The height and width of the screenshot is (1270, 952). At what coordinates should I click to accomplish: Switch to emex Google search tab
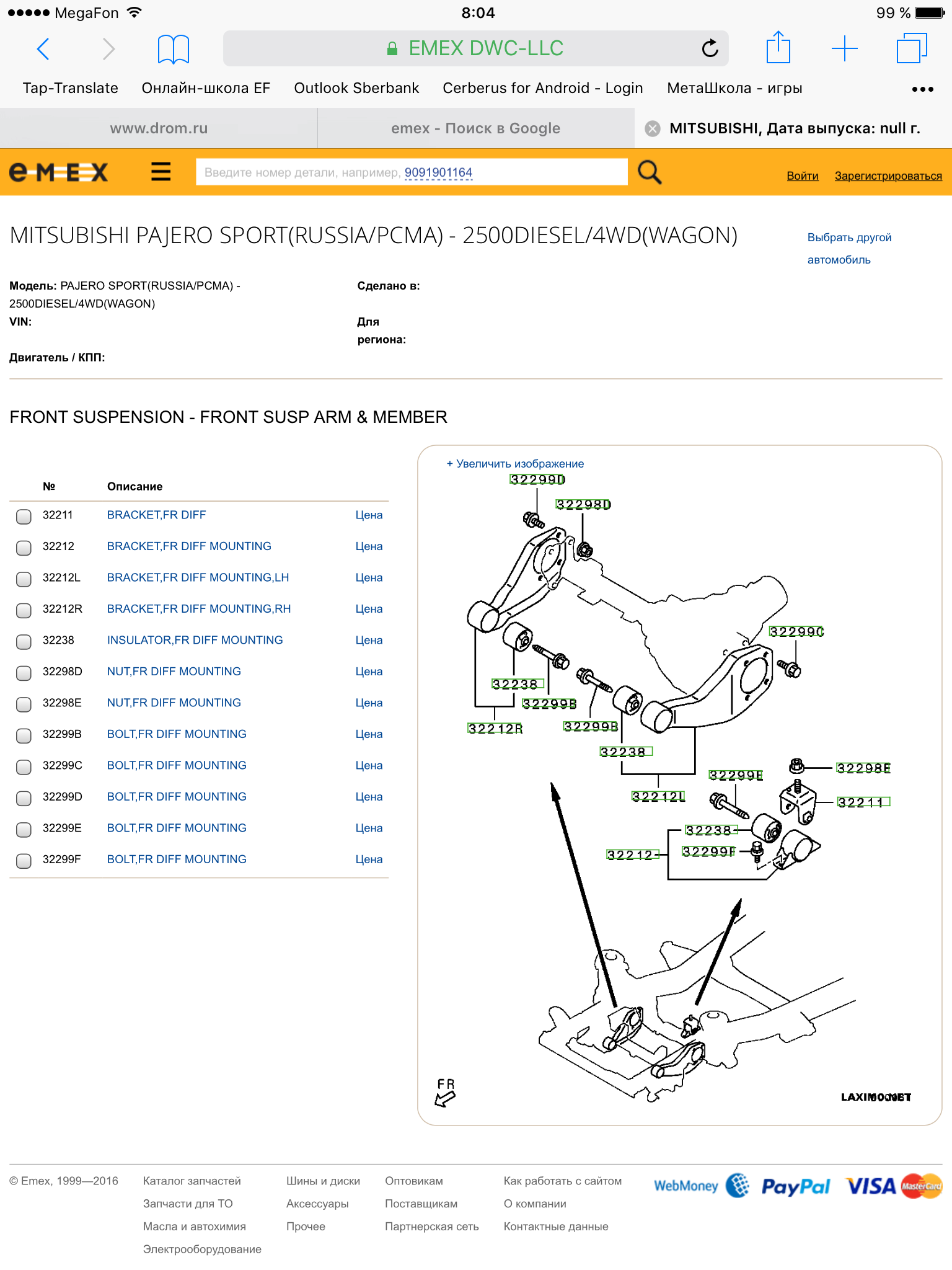tap(475, 128)
